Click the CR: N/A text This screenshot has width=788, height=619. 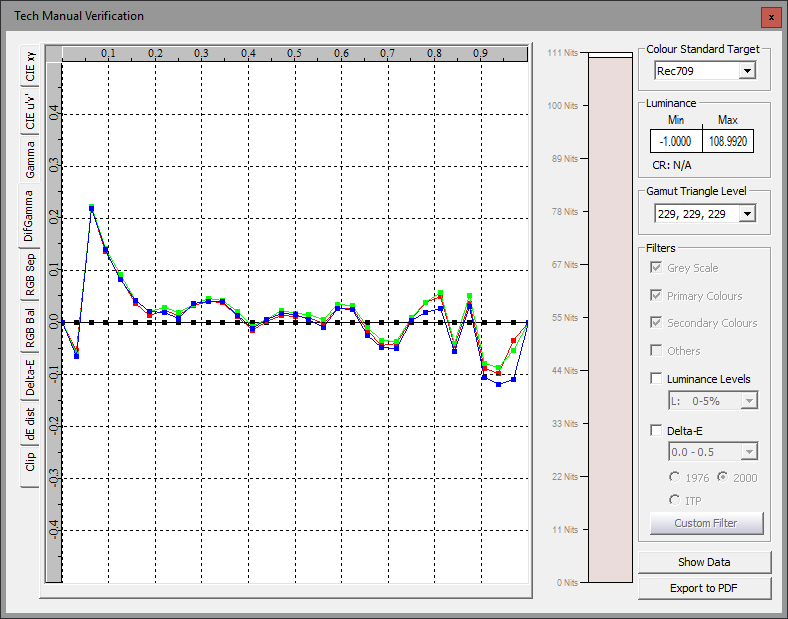click(672, 165)
